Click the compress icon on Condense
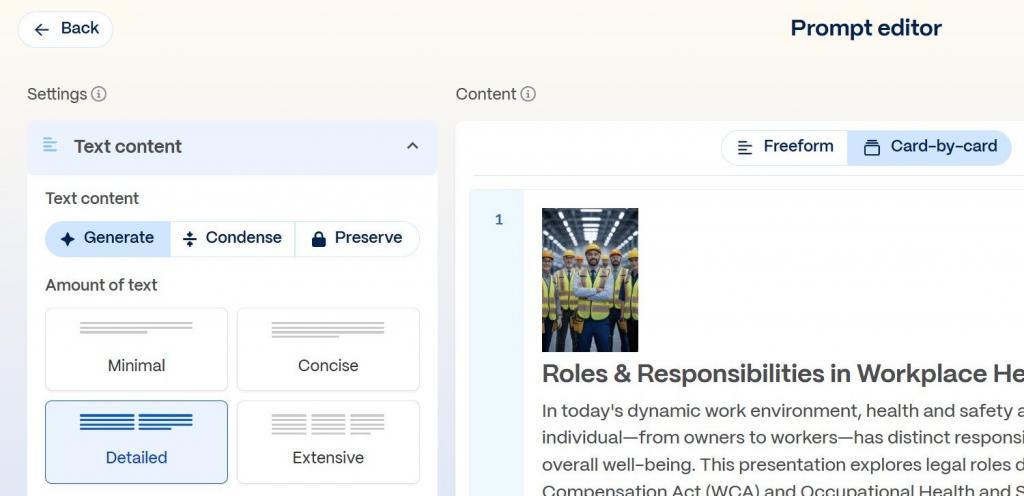Image resolution: width=1024 pixels, height=496 pixels. tap(190, 239)
